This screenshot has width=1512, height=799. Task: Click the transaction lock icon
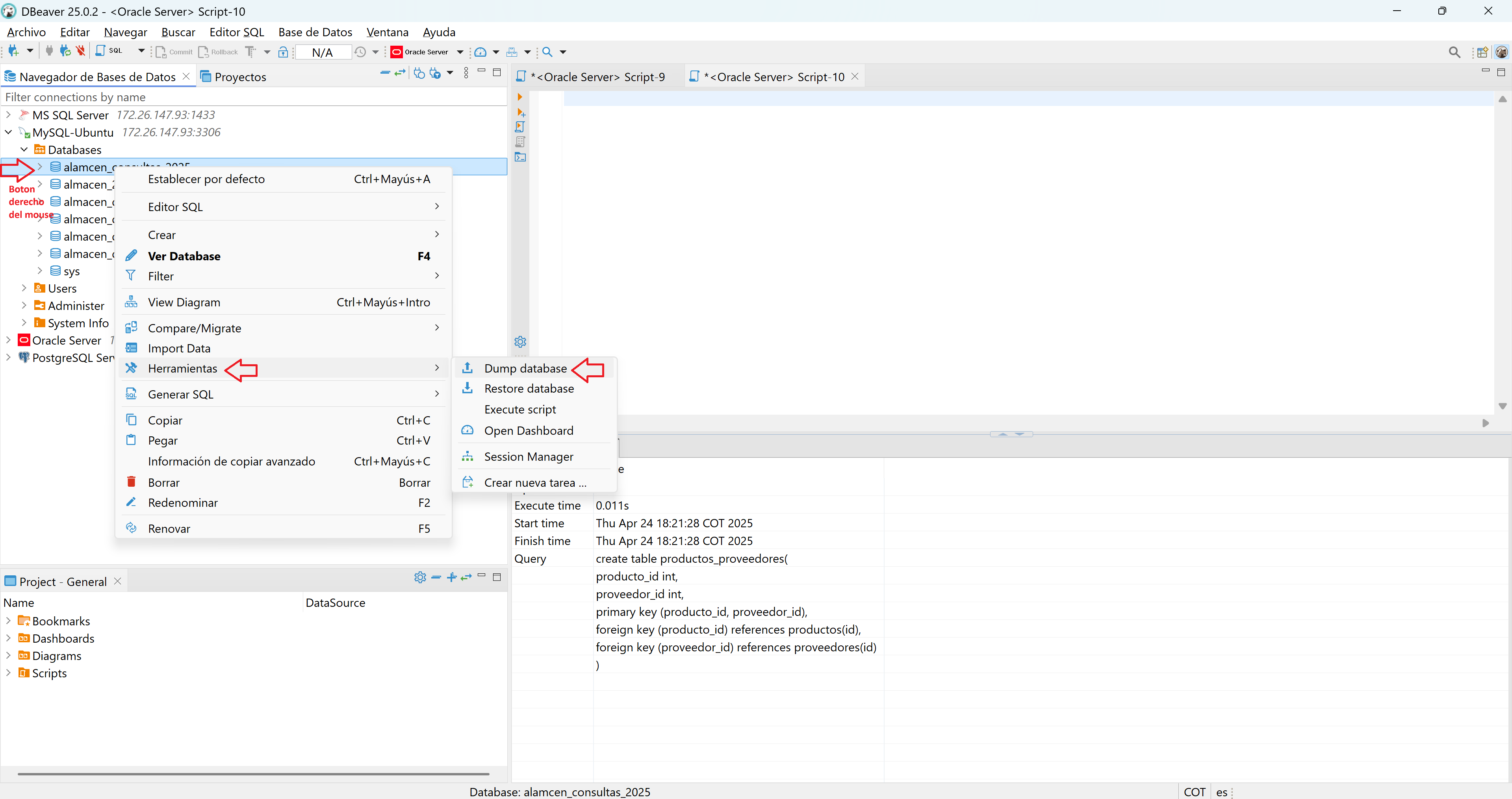pos(283,52)
